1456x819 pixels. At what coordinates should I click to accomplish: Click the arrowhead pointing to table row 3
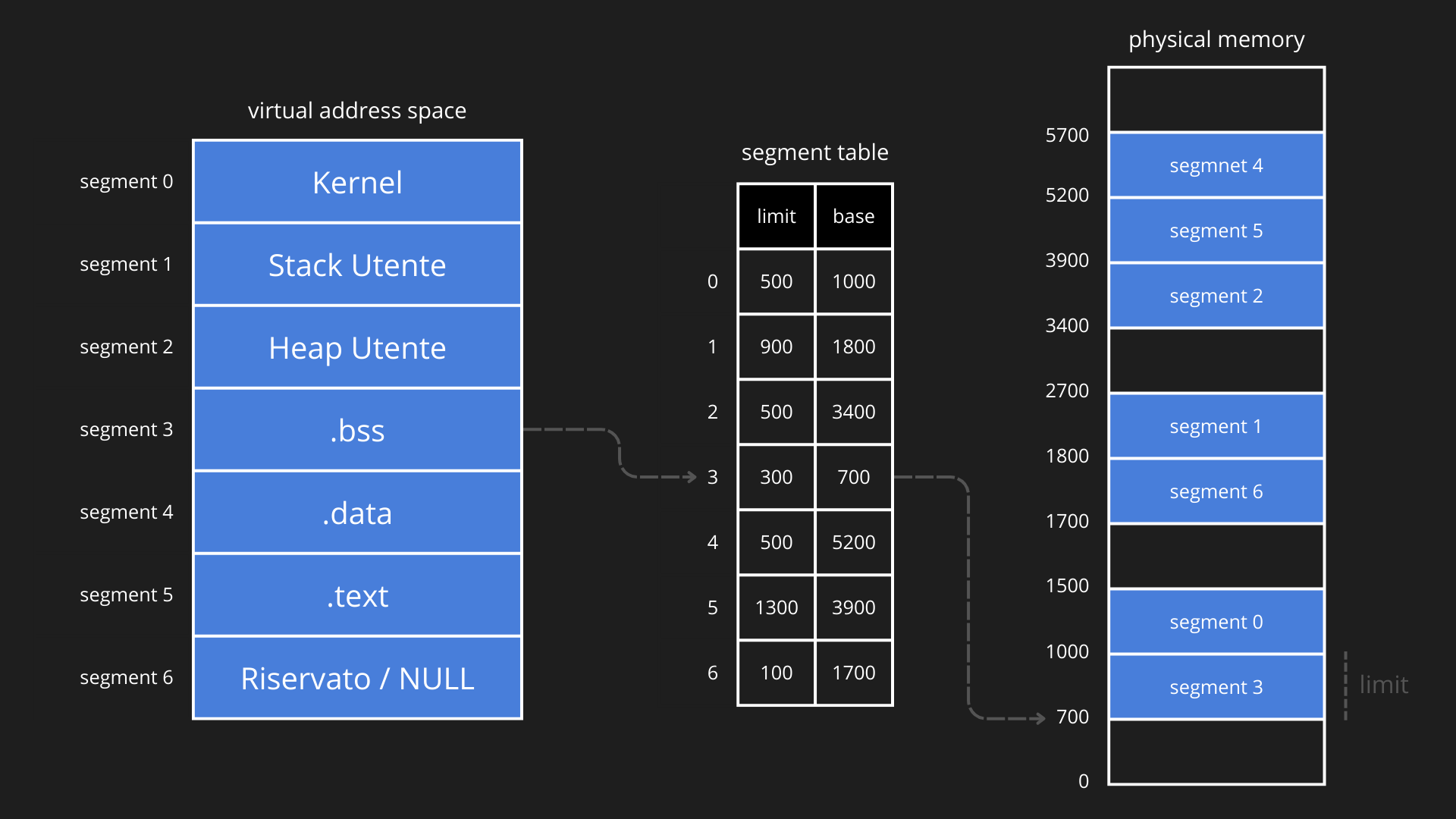pyautogui.click(x=691, y=477)
